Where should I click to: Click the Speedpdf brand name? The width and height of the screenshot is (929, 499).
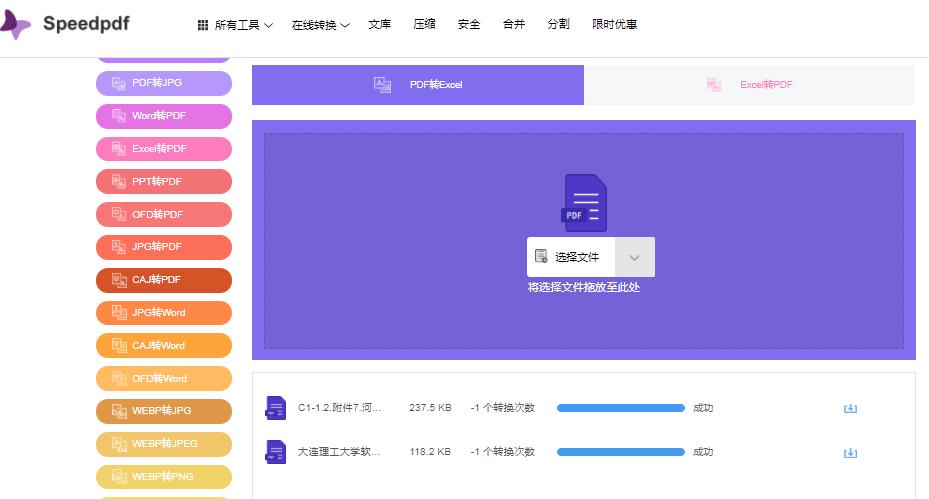(x=86, y=24)
